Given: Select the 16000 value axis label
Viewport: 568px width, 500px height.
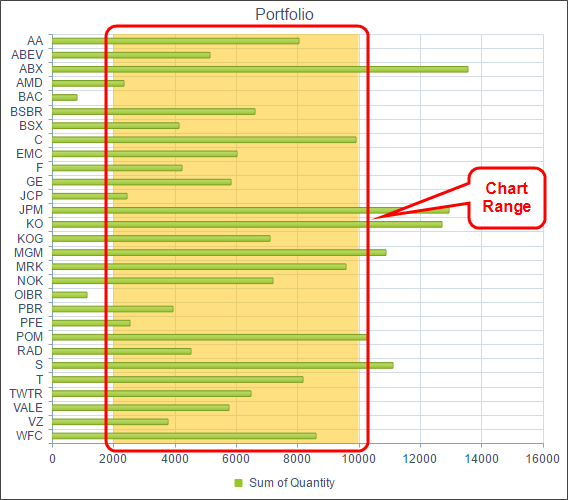Looking at the screenshot, I should pos(543,459).
